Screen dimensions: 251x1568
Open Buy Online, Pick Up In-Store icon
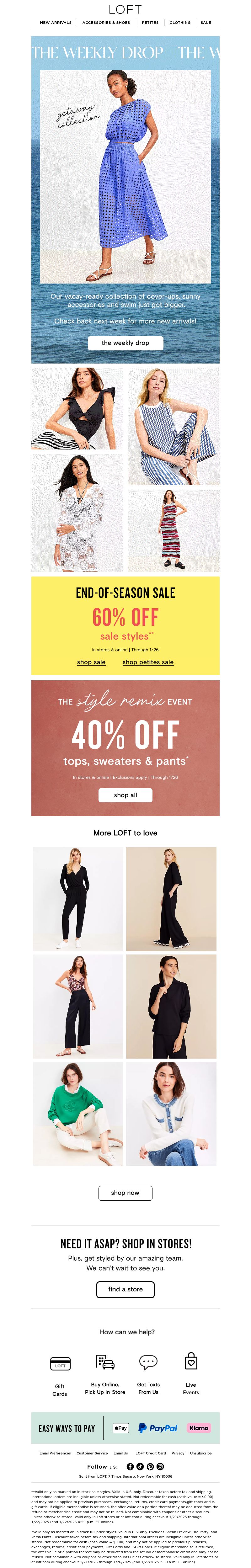click(x=105, y=1362)
